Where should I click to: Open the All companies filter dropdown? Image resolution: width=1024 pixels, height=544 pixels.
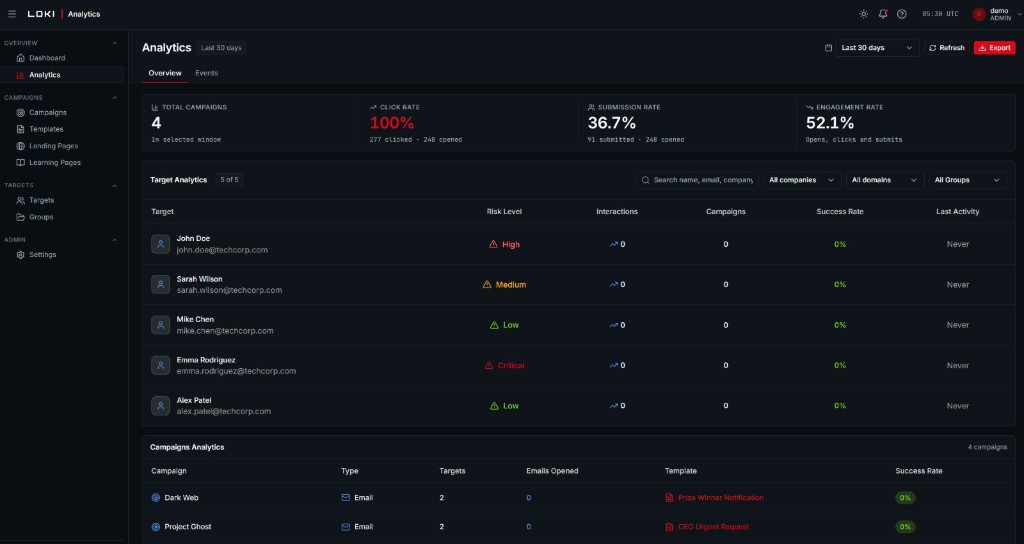(801, 180)
